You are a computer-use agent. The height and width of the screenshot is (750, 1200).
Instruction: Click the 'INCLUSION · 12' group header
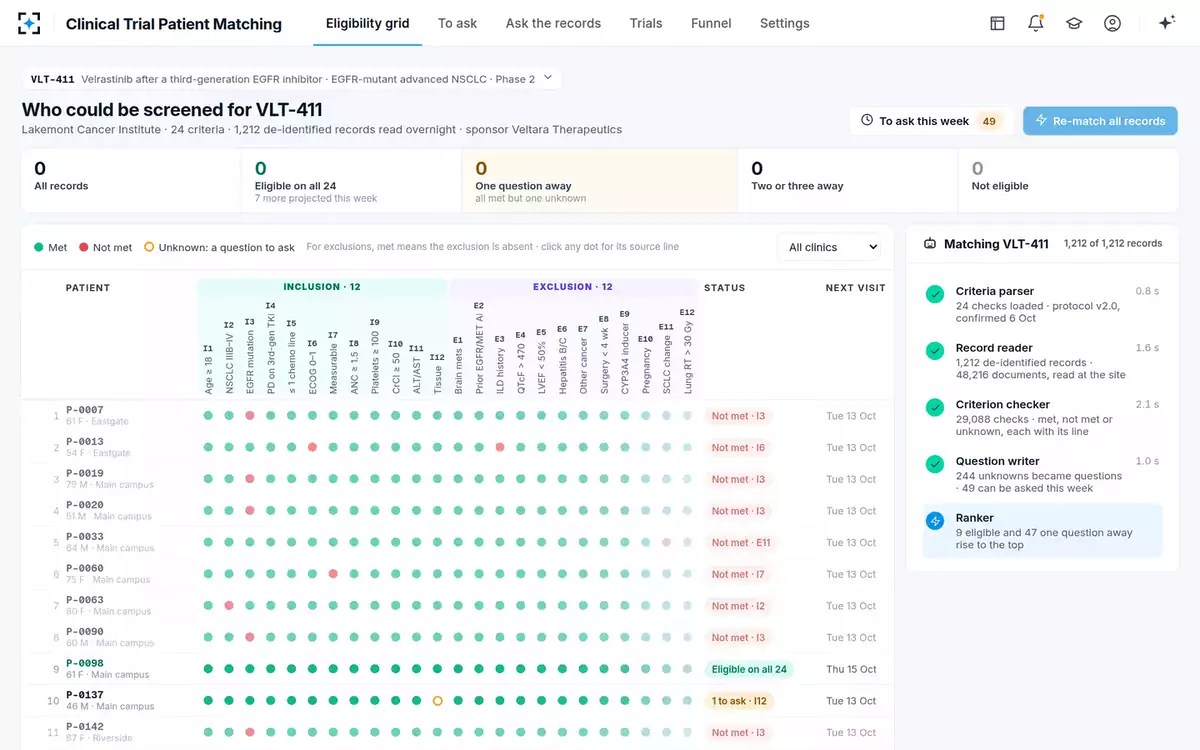click(x=322, y=287)
